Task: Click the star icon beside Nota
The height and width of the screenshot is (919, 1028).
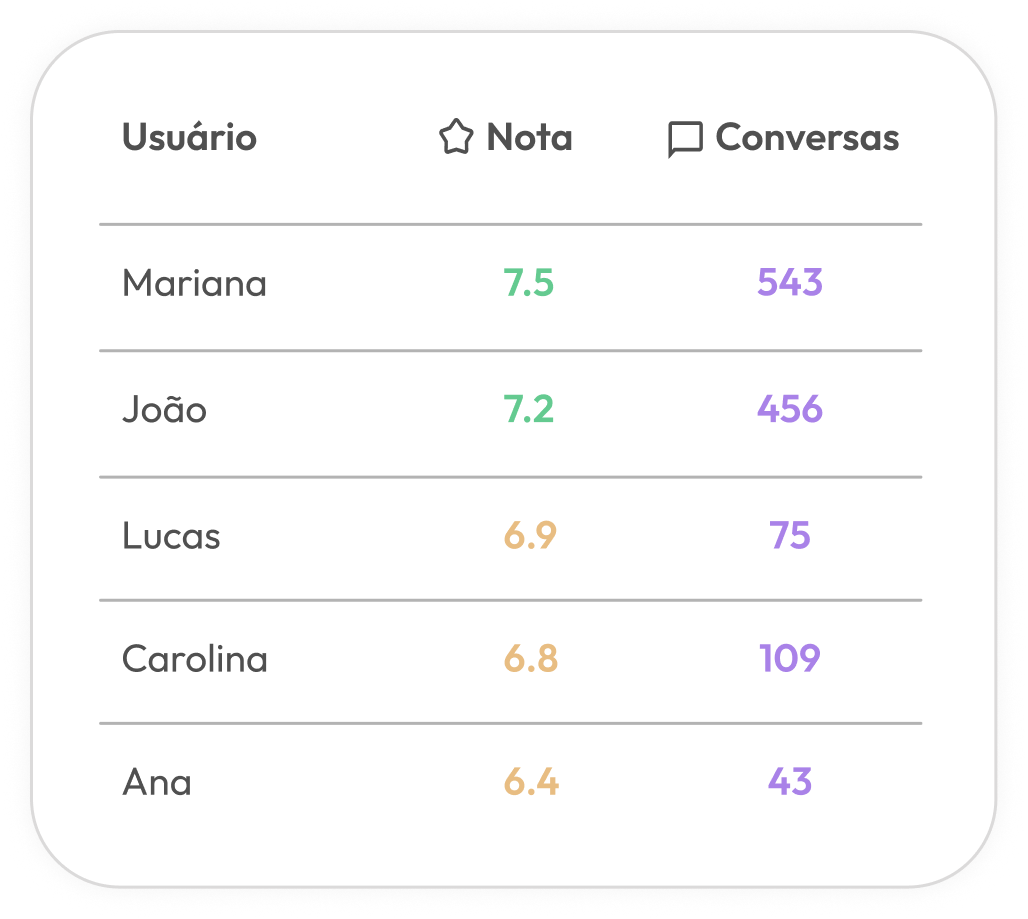Action: click(456, 137)
